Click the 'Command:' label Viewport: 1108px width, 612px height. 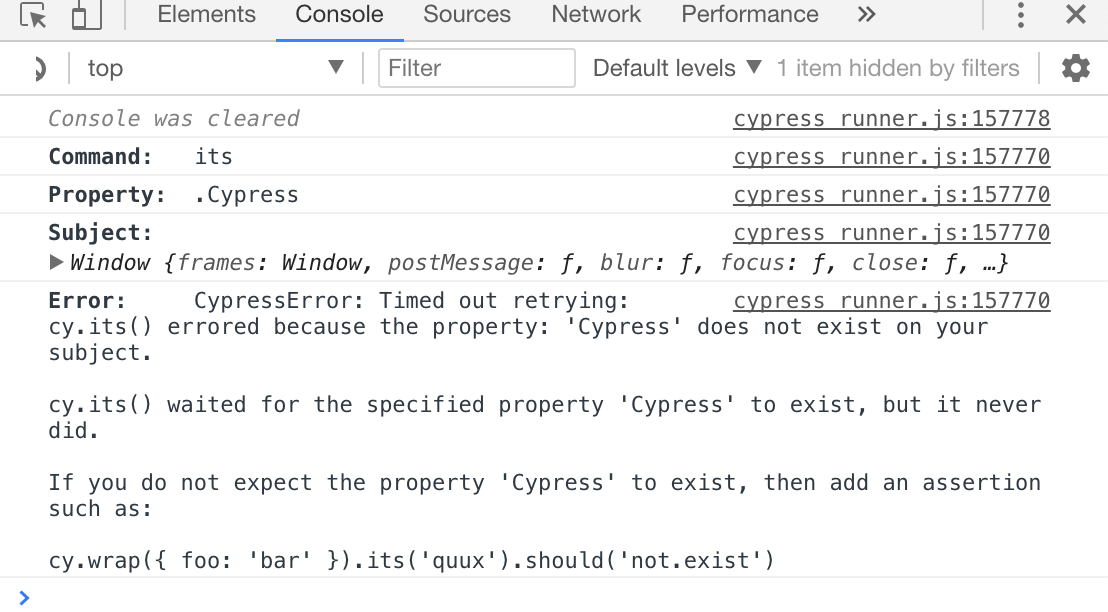(x=100, y=157)
